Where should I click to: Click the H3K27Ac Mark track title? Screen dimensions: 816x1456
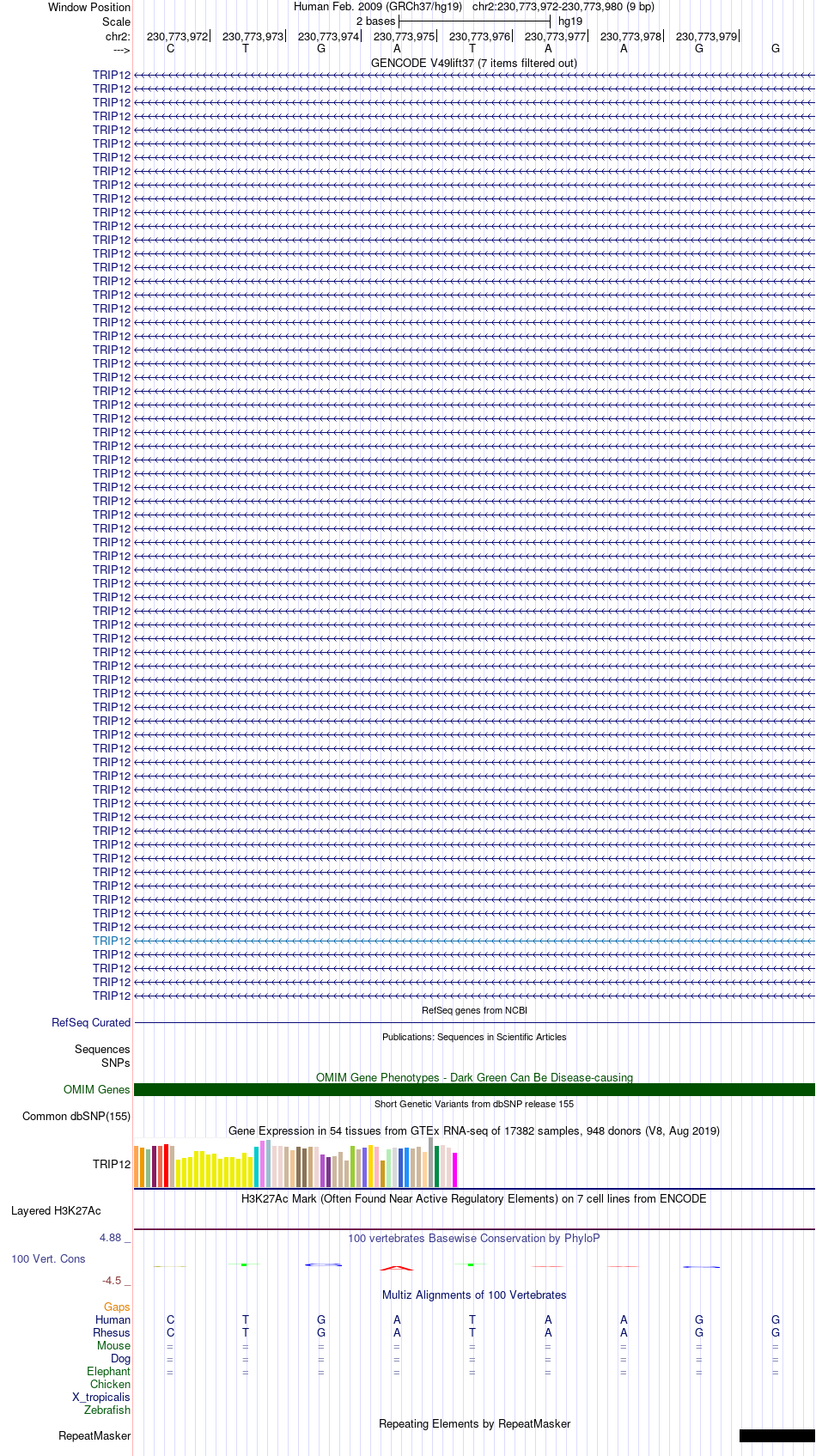(x=474, y=1198)
